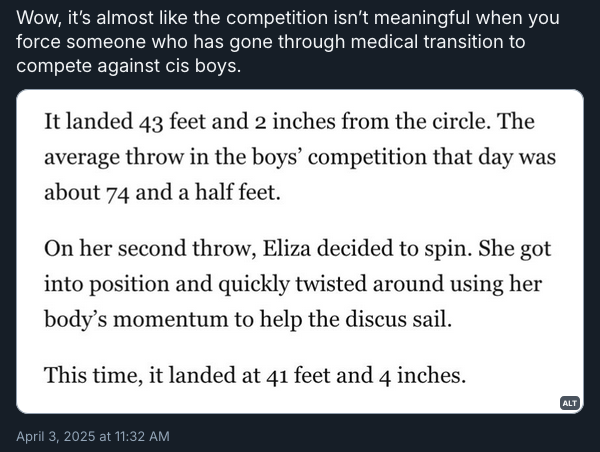Click the line 'into position and quickly twisted around'

293,284
